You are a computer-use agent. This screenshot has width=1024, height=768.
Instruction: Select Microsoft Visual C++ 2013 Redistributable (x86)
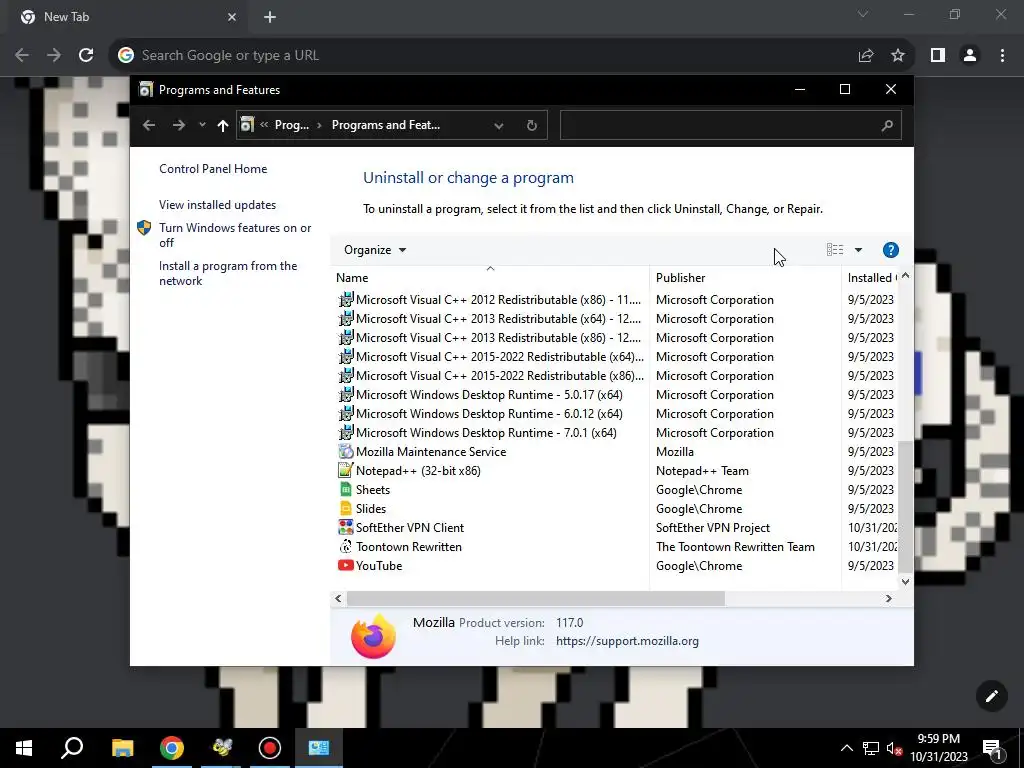click(x=490, y=338)
